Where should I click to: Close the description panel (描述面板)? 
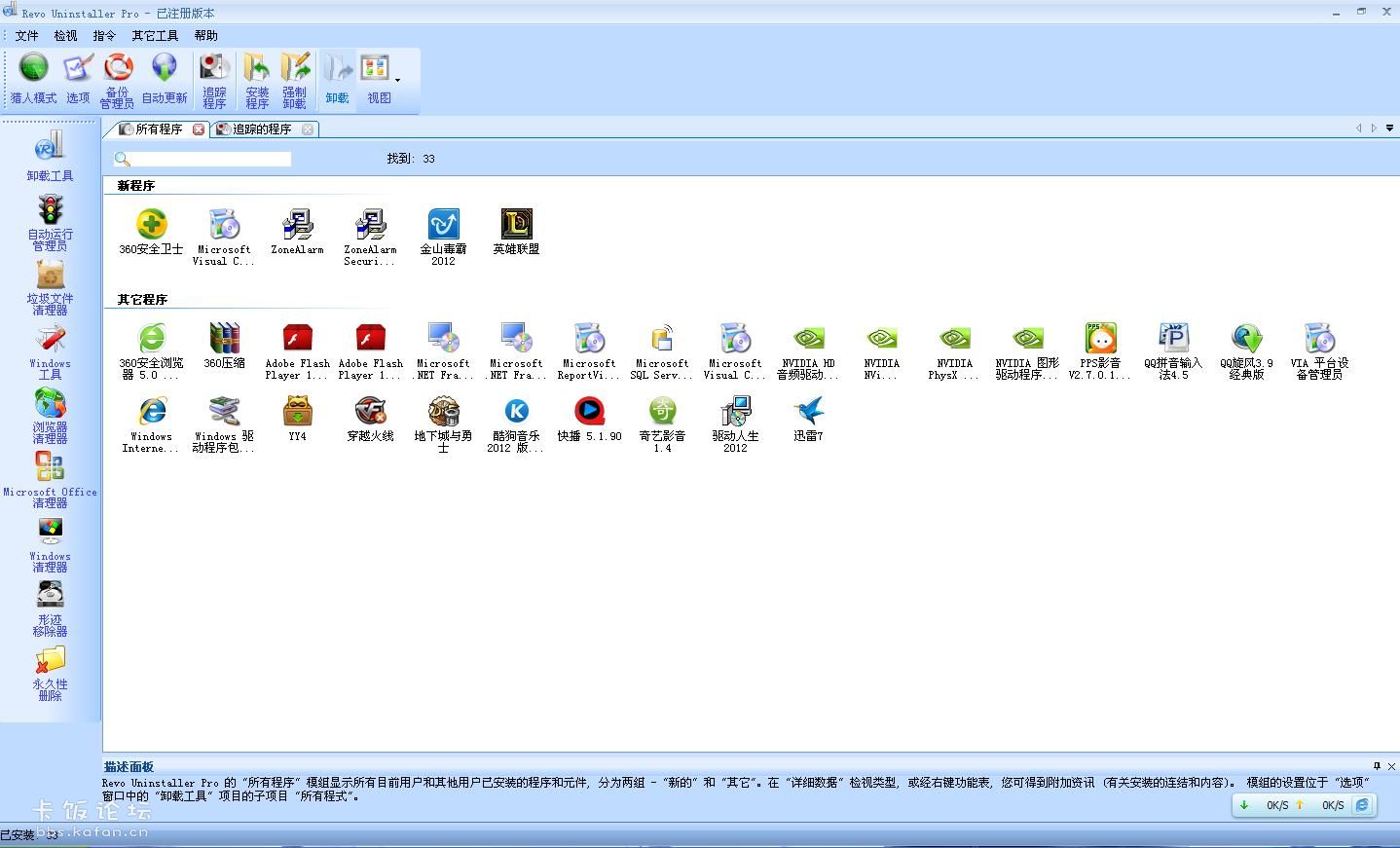point(1391,766)
